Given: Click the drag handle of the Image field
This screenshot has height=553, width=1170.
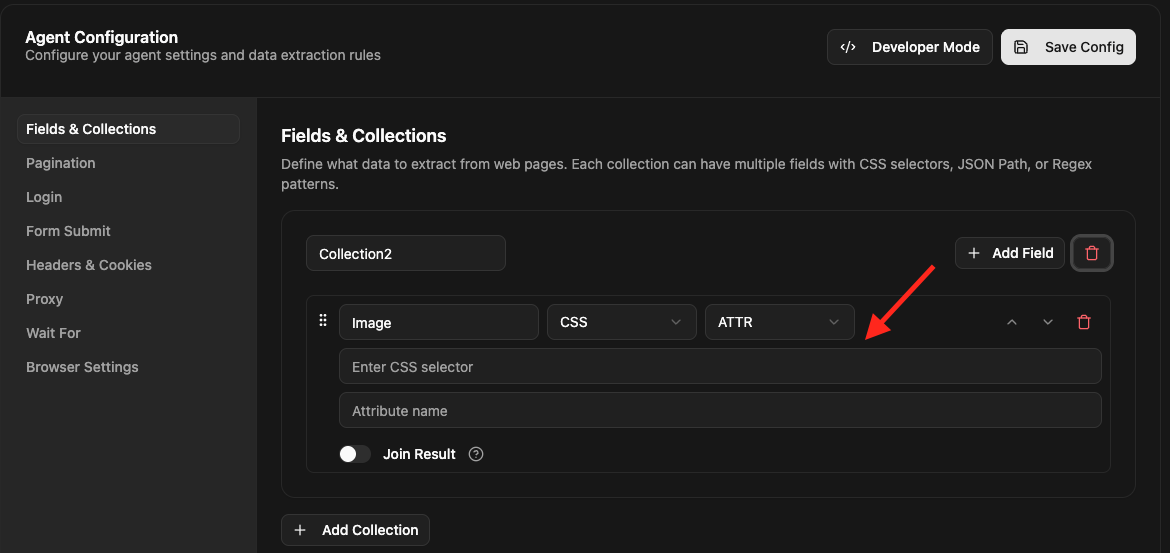Looking at the screenshot, I should (x=323, y=321).
